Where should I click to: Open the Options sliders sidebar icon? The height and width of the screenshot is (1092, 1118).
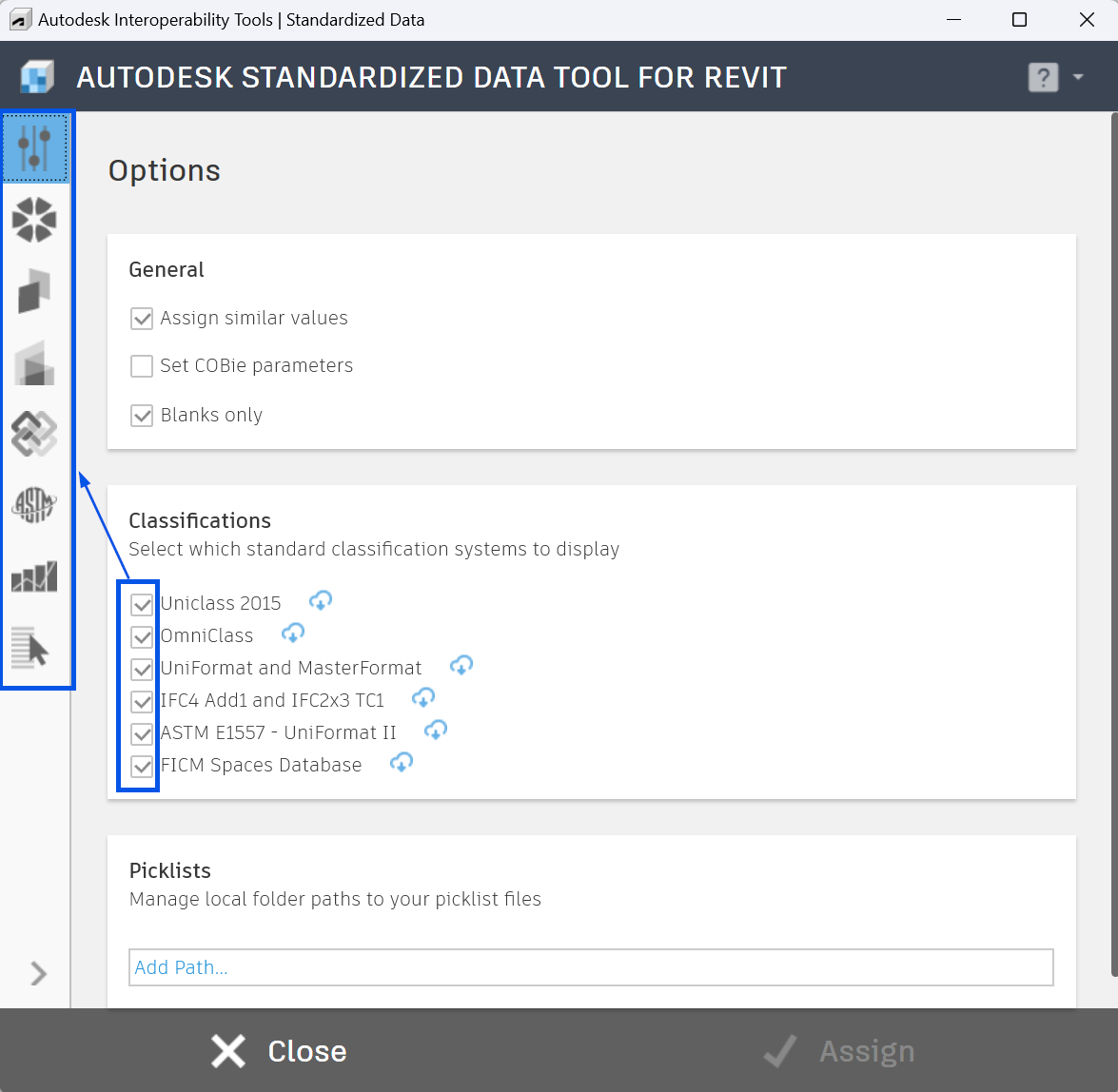35,148
